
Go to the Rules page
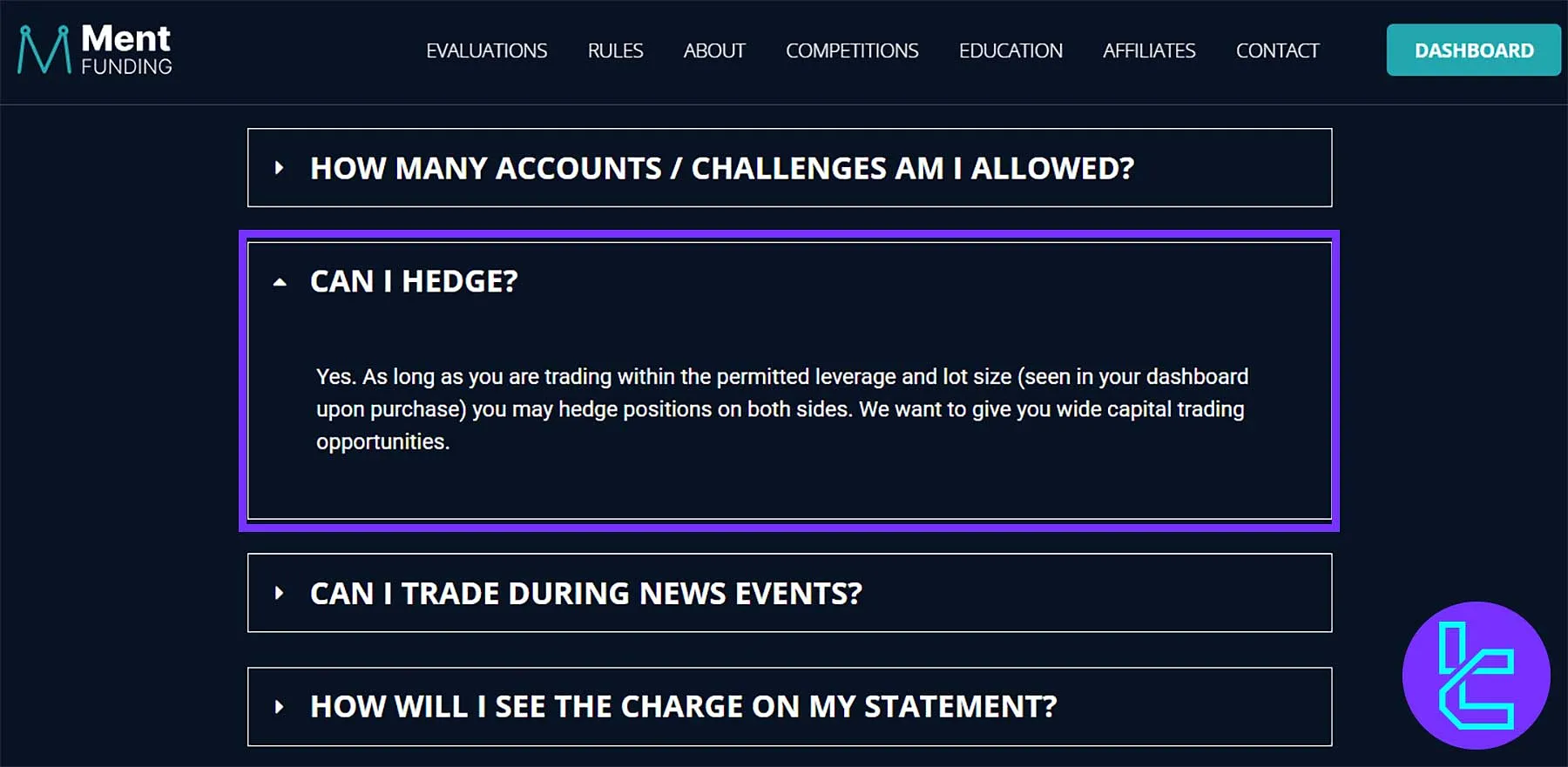[x=615, y=50]
